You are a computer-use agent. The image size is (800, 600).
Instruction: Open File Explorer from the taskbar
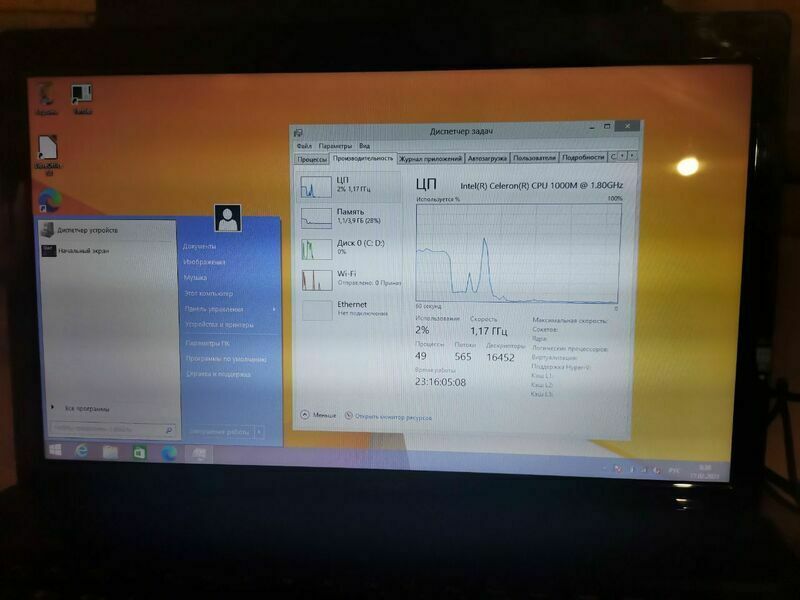click(110, 453)
